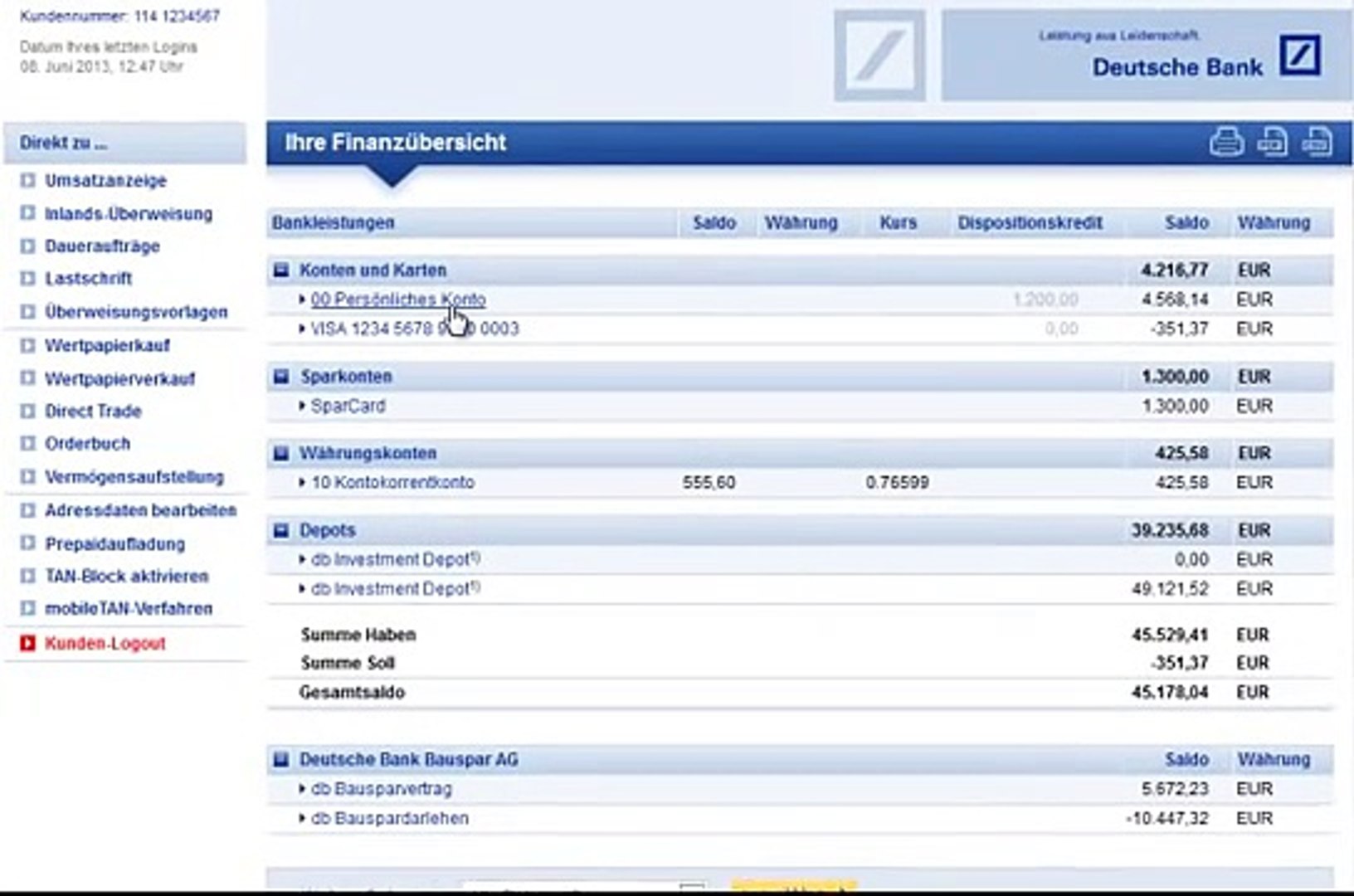
Task: Click the square icon beside Daueraufträge
Action: (x=28, y=246)
